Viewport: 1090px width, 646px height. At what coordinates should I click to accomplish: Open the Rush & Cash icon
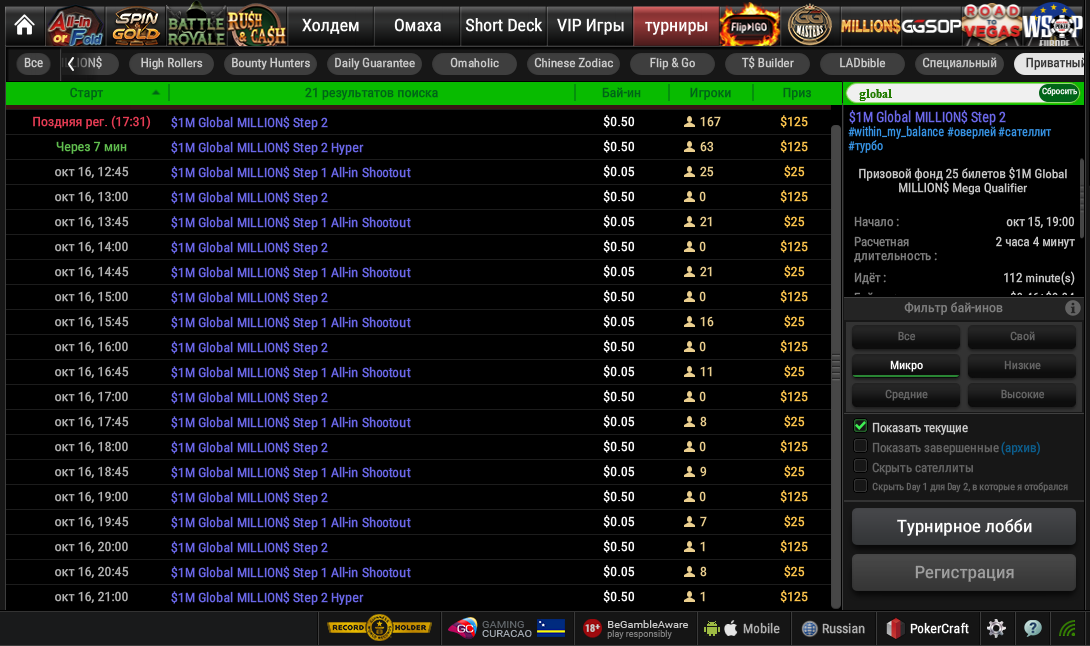pyautogui.click(x=256, y=25)
